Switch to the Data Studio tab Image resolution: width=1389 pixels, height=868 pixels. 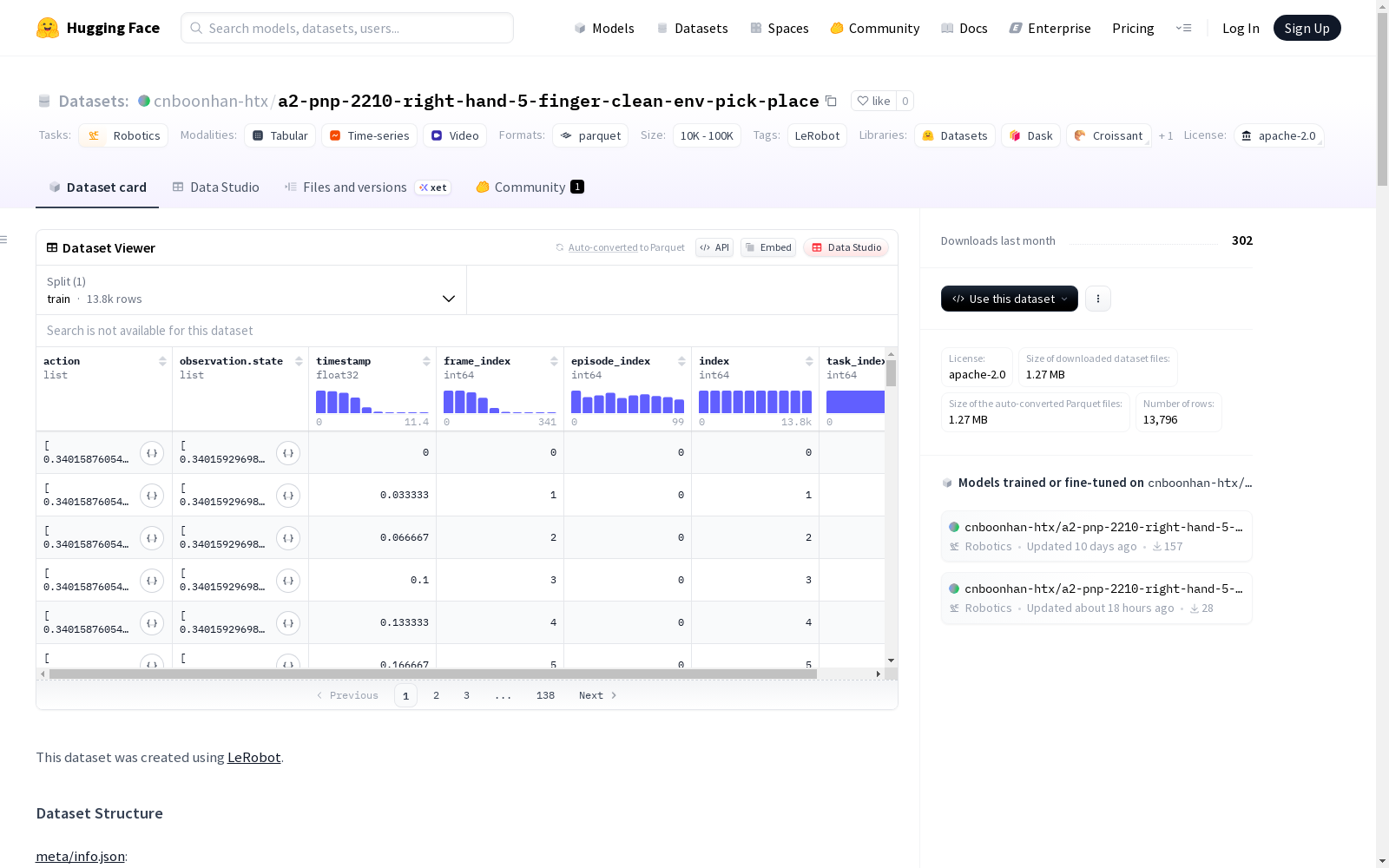coord(216,187)
